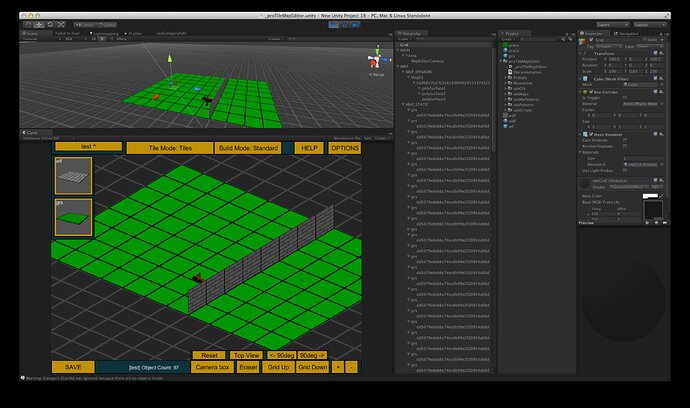The height and width of the screenshot is (408, 690).
Task: Click the Tile Mode: Tiles button
Action: pos(170,148)
